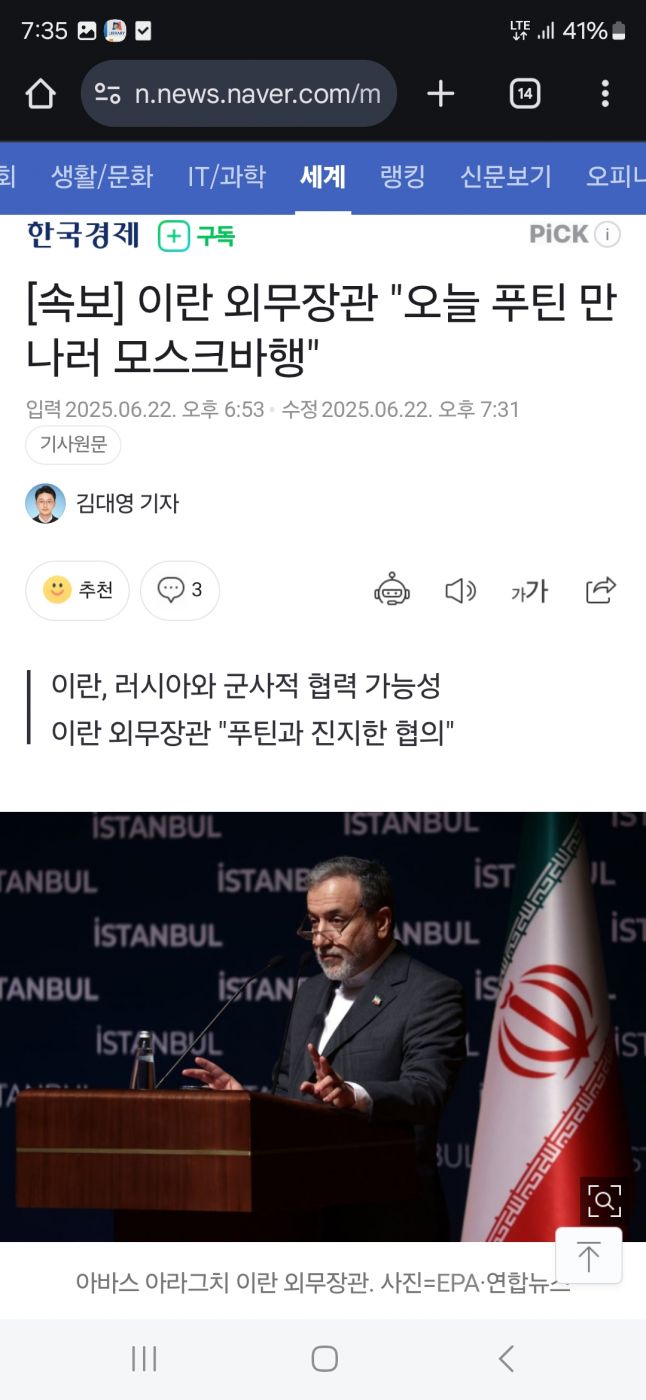The height and width of the screenshot is (1400, 646).
Task: Open the 기사원문 original article link
Action: pyautogui.click(x=73, y=445)
